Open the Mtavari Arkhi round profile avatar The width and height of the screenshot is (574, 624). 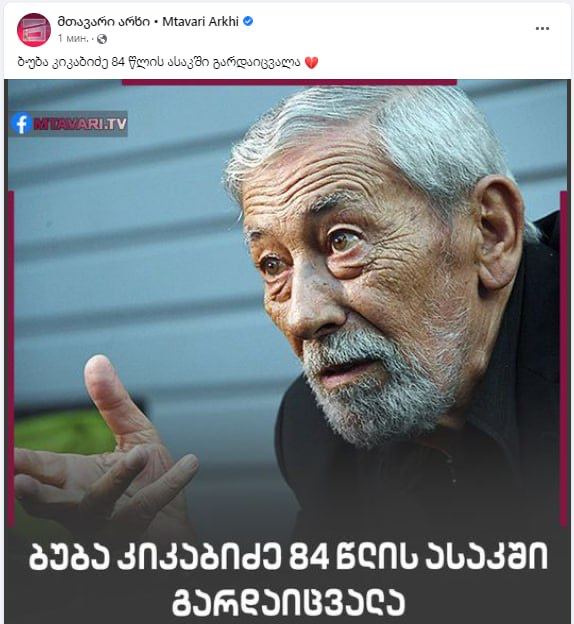pyautogui.click(x=34, y=30)
